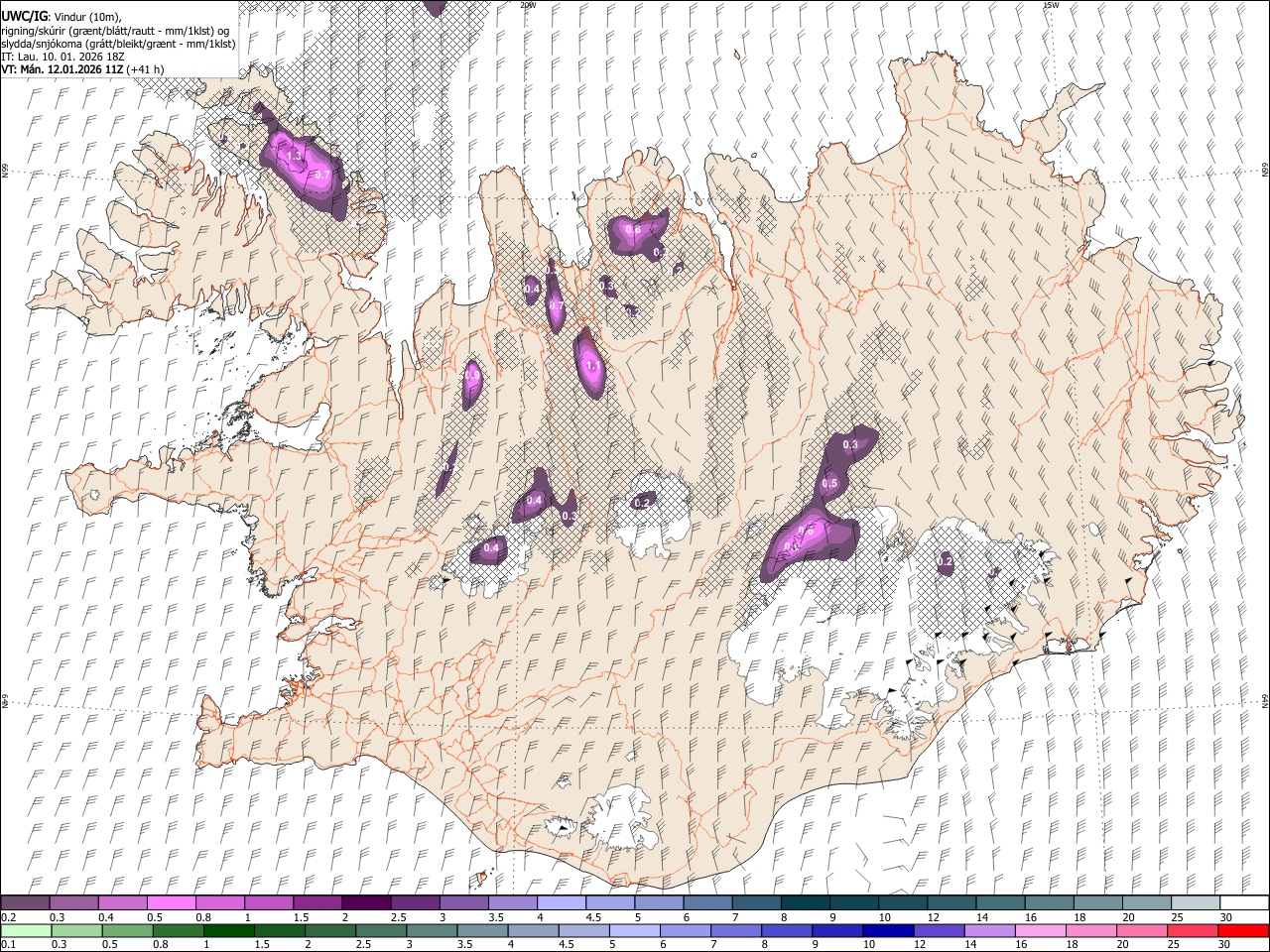This screenshot has height=952, width=1270.
Task: Click the violet swatch labeled 12 in lower legend
Action: click(x=939, y=931)
